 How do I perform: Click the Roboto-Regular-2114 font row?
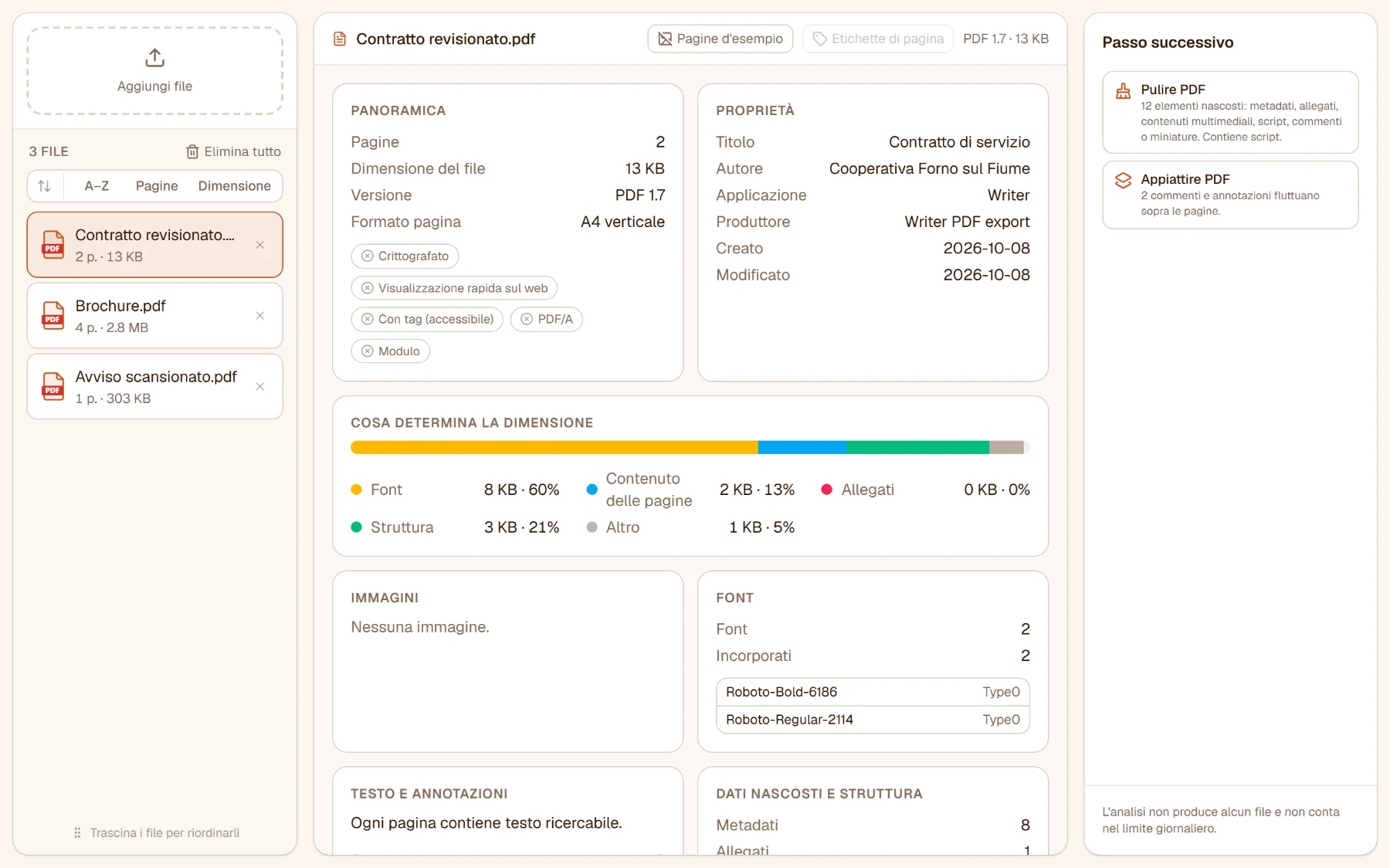pyautogui.click(x=873, y=720)
